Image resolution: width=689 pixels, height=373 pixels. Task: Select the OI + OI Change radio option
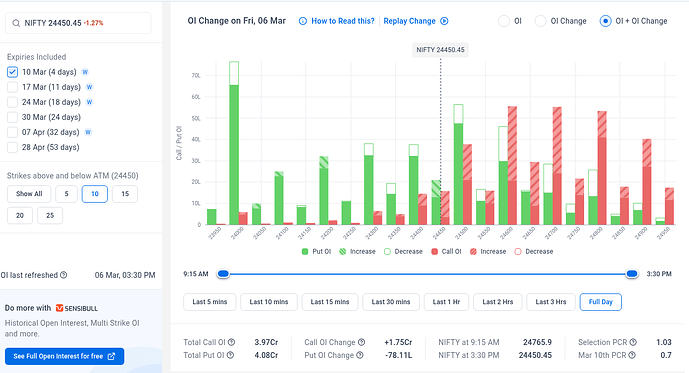[x=606, y=21]
